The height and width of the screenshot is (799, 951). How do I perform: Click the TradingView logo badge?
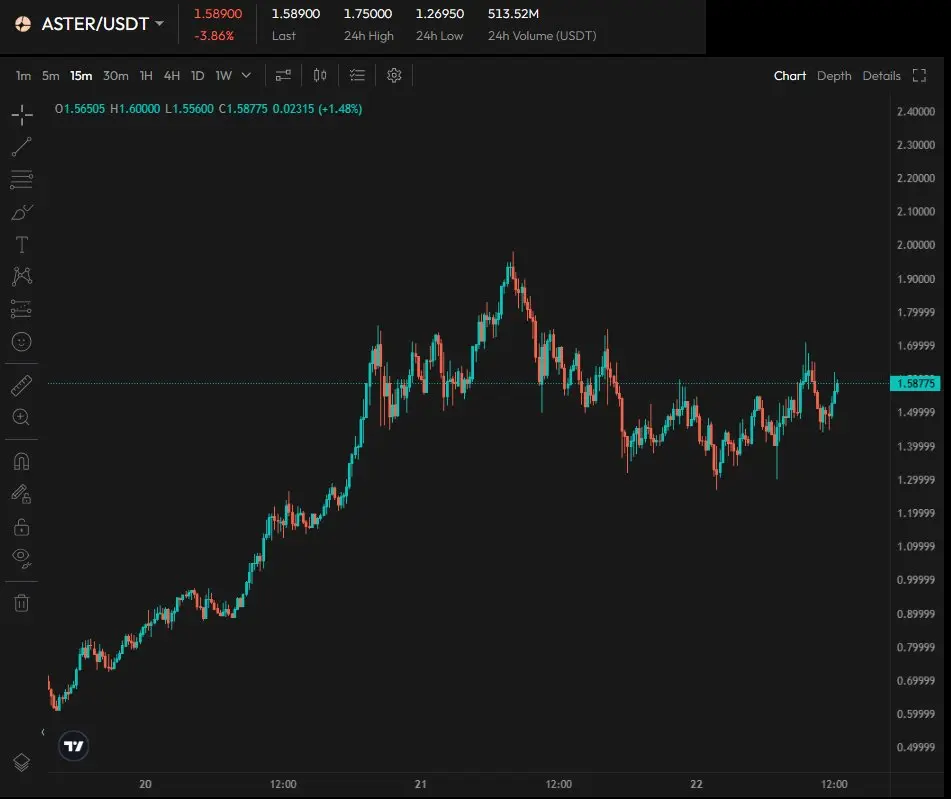tap(74, 746)
